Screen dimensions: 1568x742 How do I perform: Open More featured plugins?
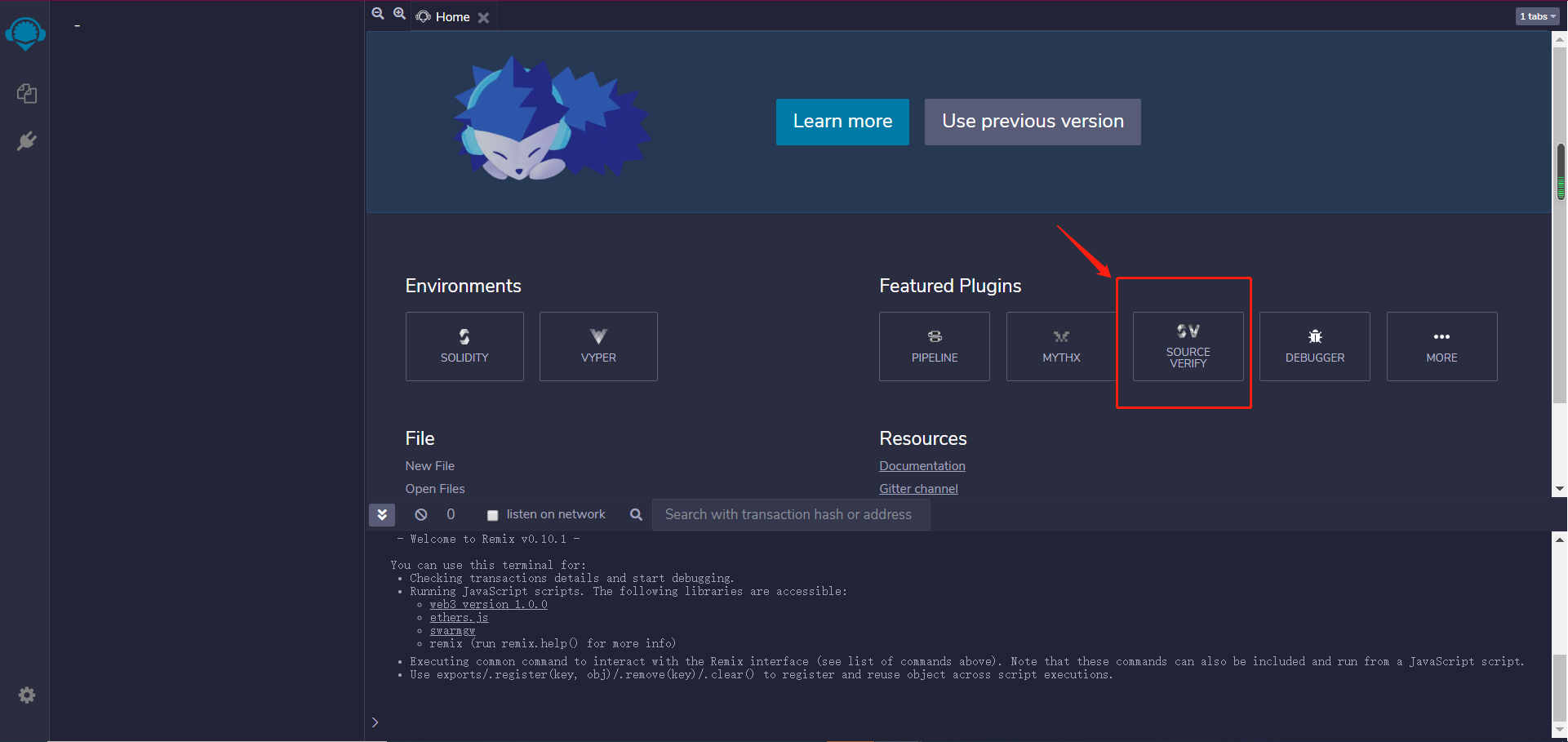point(1442,346)
